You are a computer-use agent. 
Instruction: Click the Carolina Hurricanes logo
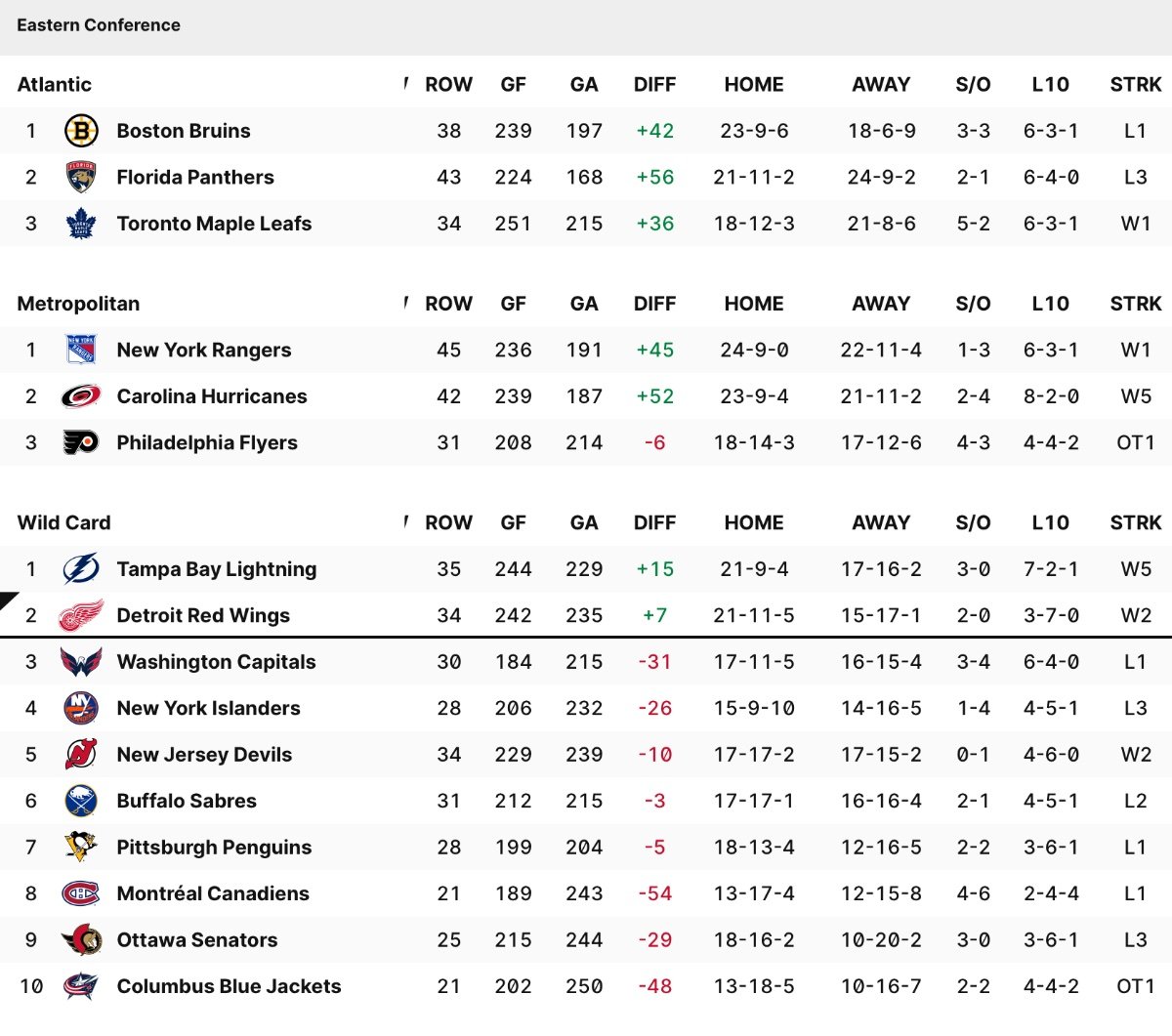pyautogui.click(x=81, y=396)
